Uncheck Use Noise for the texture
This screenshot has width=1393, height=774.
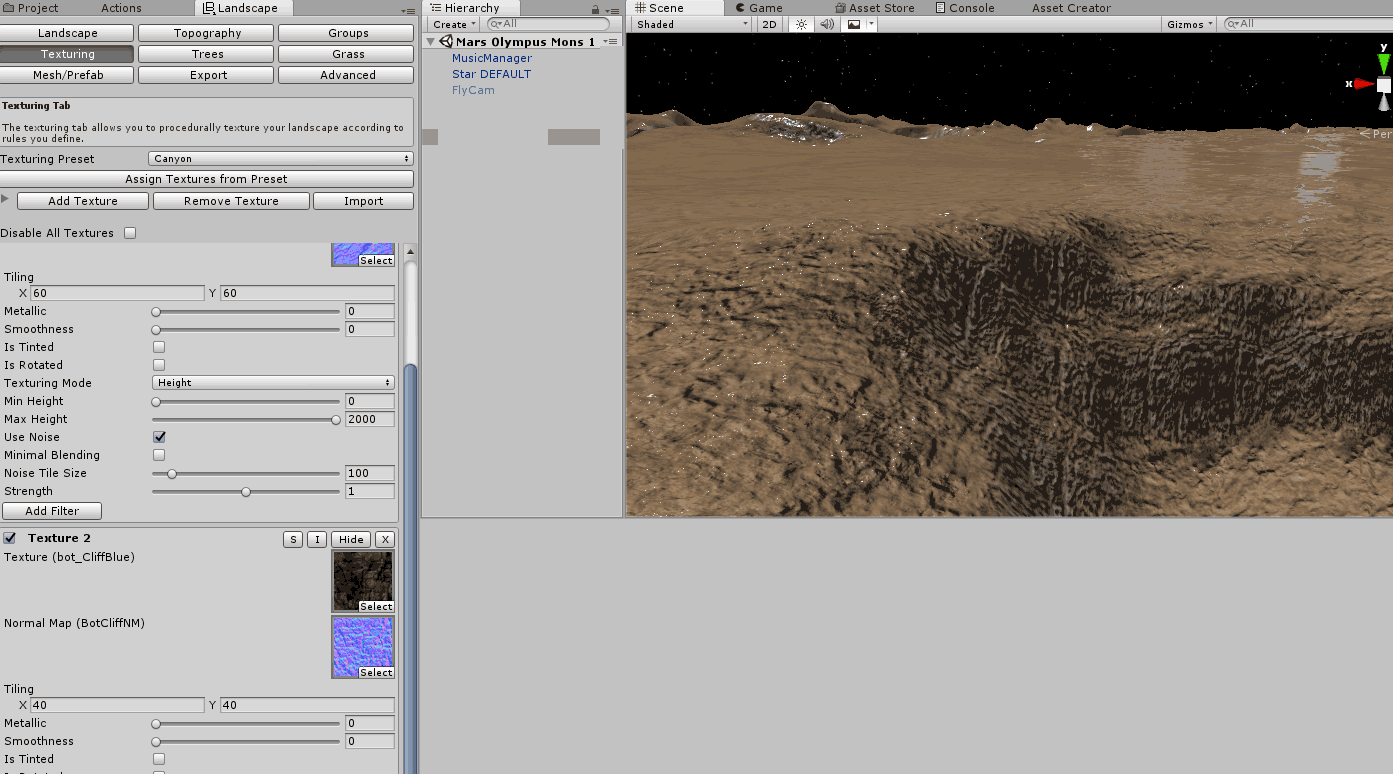pos(158,436)
